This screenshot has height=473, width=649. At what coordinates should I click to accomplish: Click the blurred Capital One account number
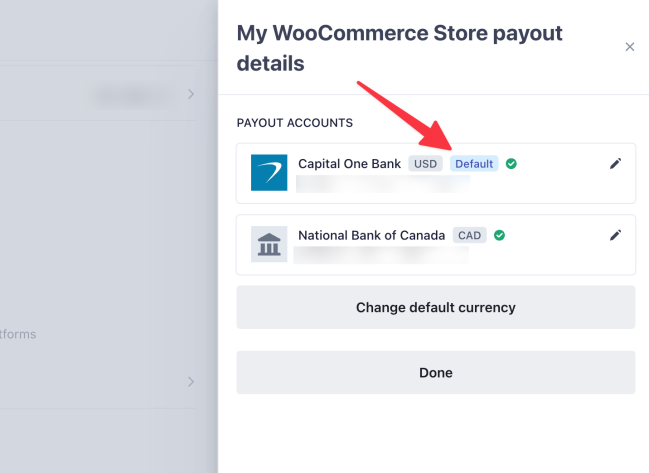pos(382,184)
